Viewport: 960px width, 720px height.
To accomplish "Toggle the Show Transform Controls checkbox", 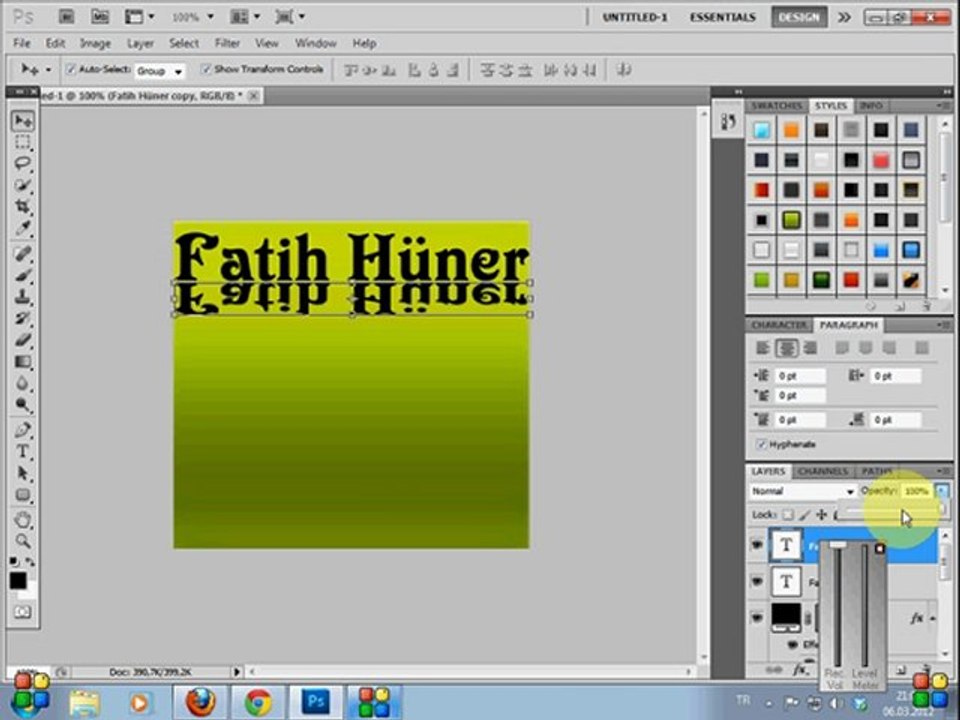I will (x=206, y=69).
